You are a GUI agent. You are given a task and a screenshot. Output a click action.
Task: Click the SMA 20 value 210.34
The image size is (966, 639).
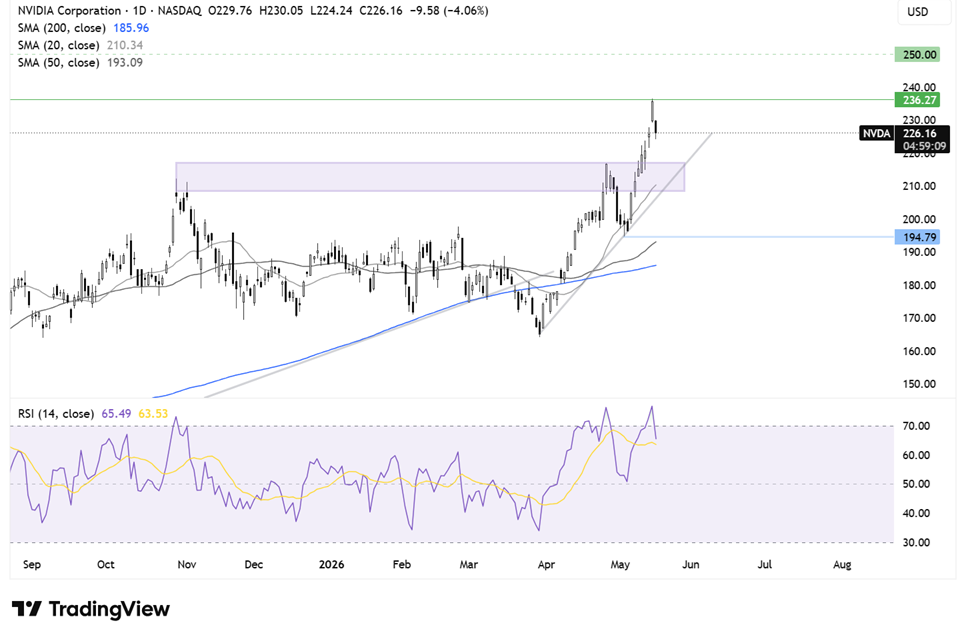(x=125, y=45)
